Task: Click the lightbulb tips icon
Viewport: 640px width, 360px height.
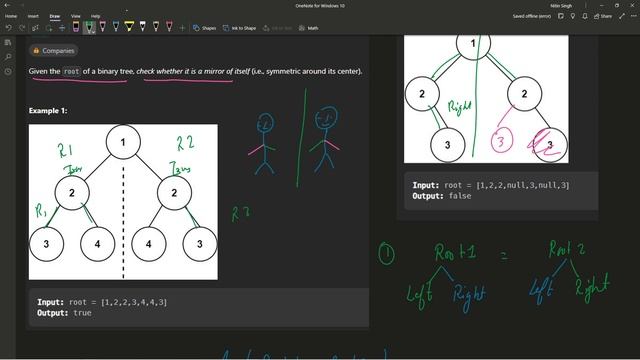Action: 573,16
